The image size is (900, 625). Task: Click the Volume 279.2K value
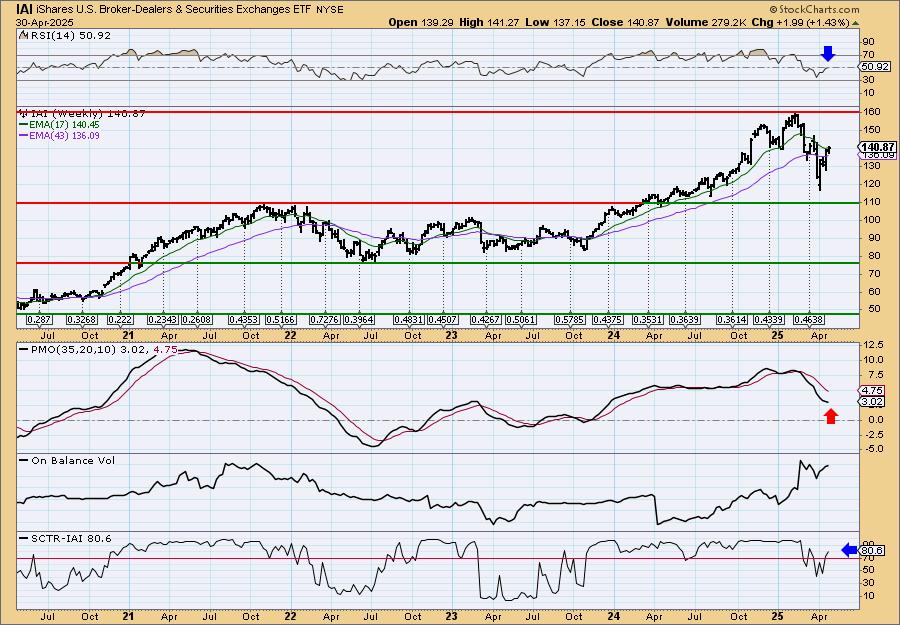coord(704,22)
